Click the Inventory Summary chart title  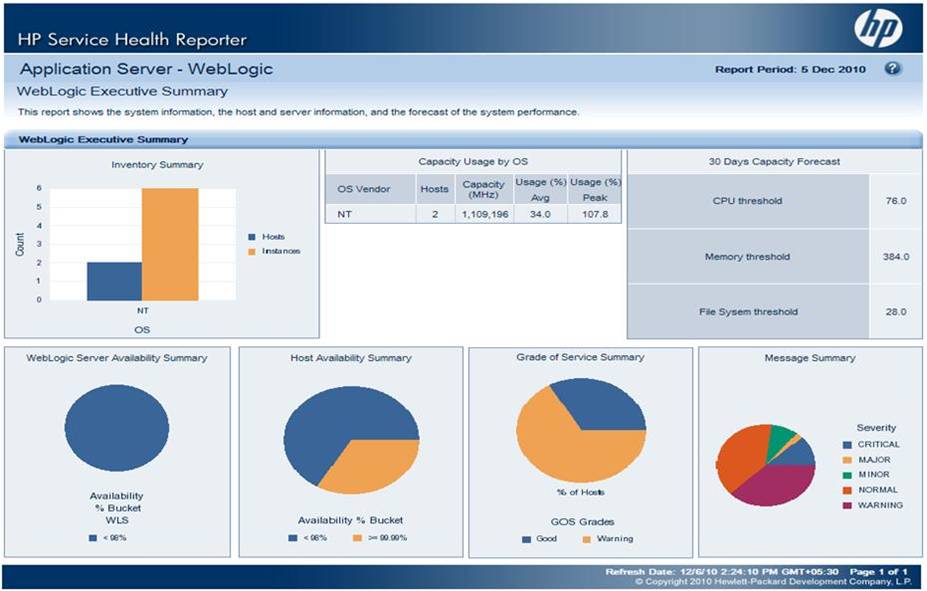point(157,165)
